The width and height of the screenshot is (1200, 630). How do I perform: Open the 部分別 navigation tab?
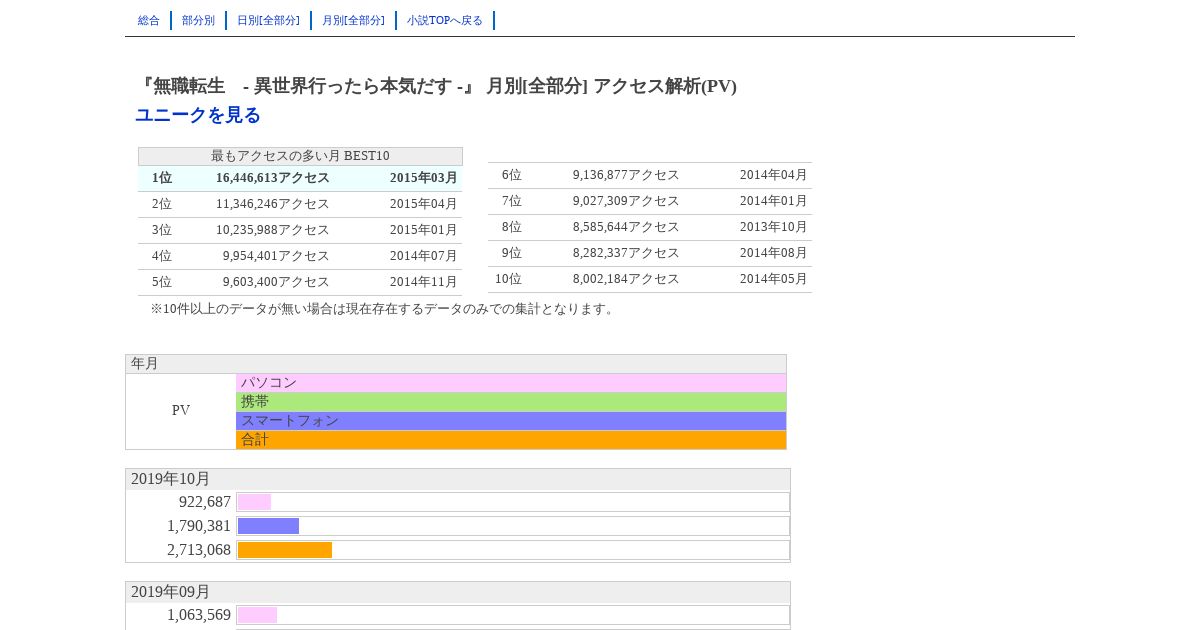point(198,20)
